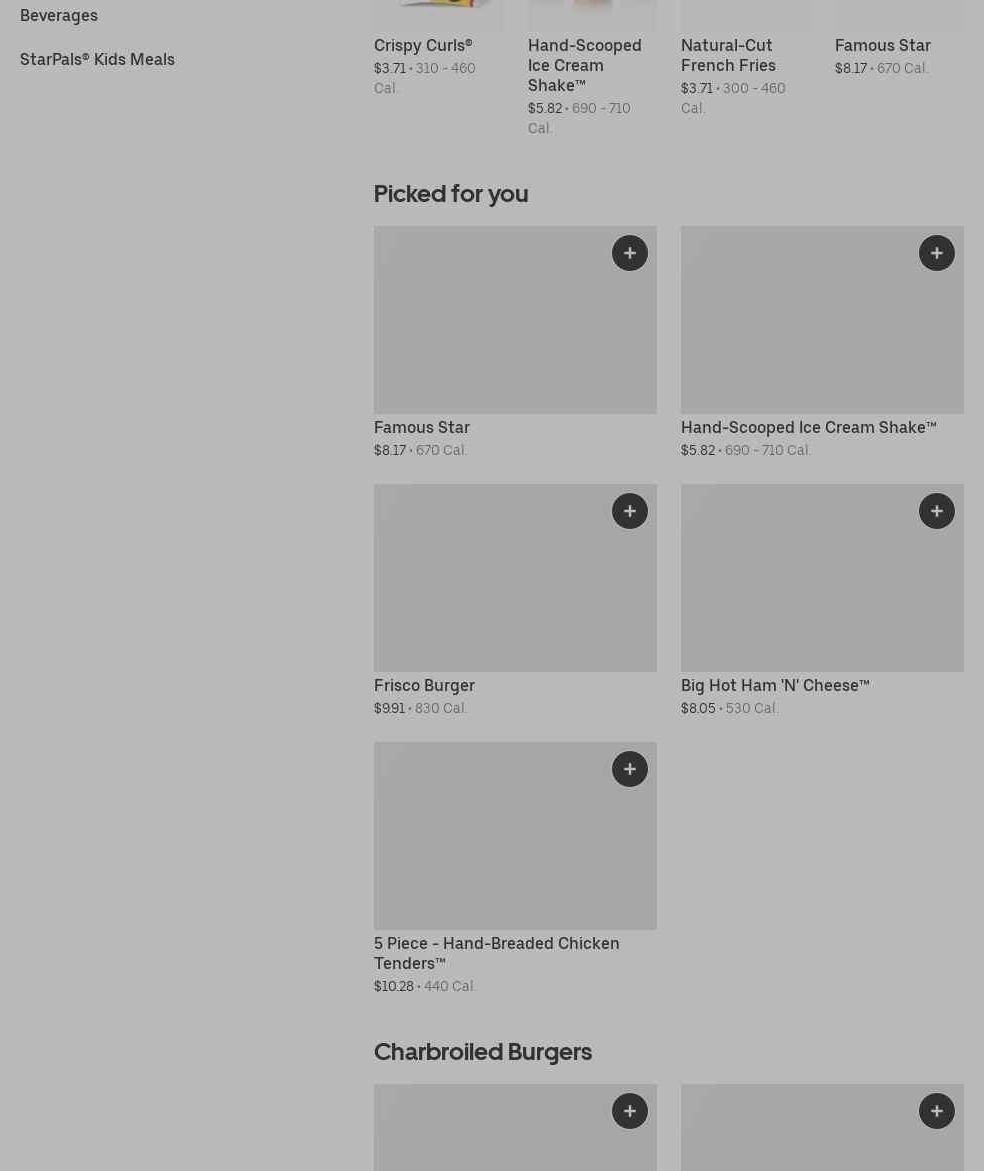Open Famous Star in top row
The image size is (984, 1171).
882,45
